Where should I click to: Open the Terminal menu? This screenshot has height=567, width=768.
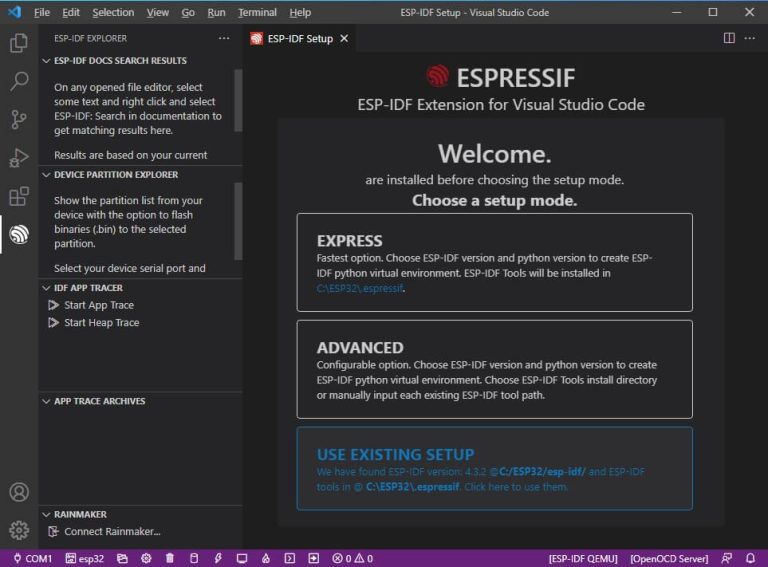(x=257, y=12)
